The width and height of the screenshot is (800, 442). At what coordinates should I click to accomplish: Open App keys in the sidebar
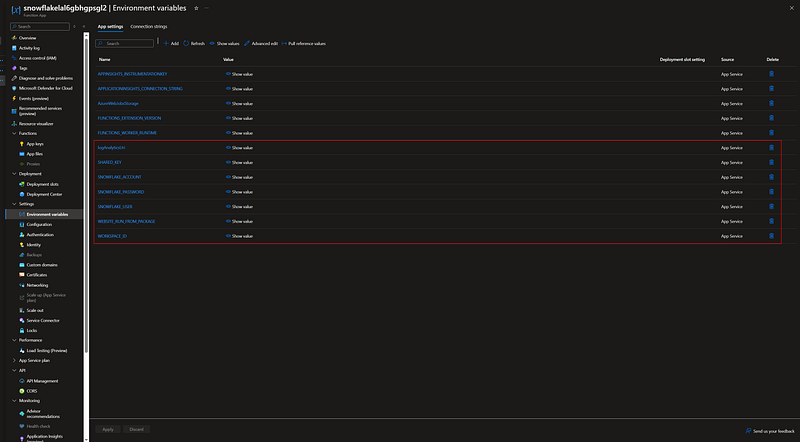point(35,144)
